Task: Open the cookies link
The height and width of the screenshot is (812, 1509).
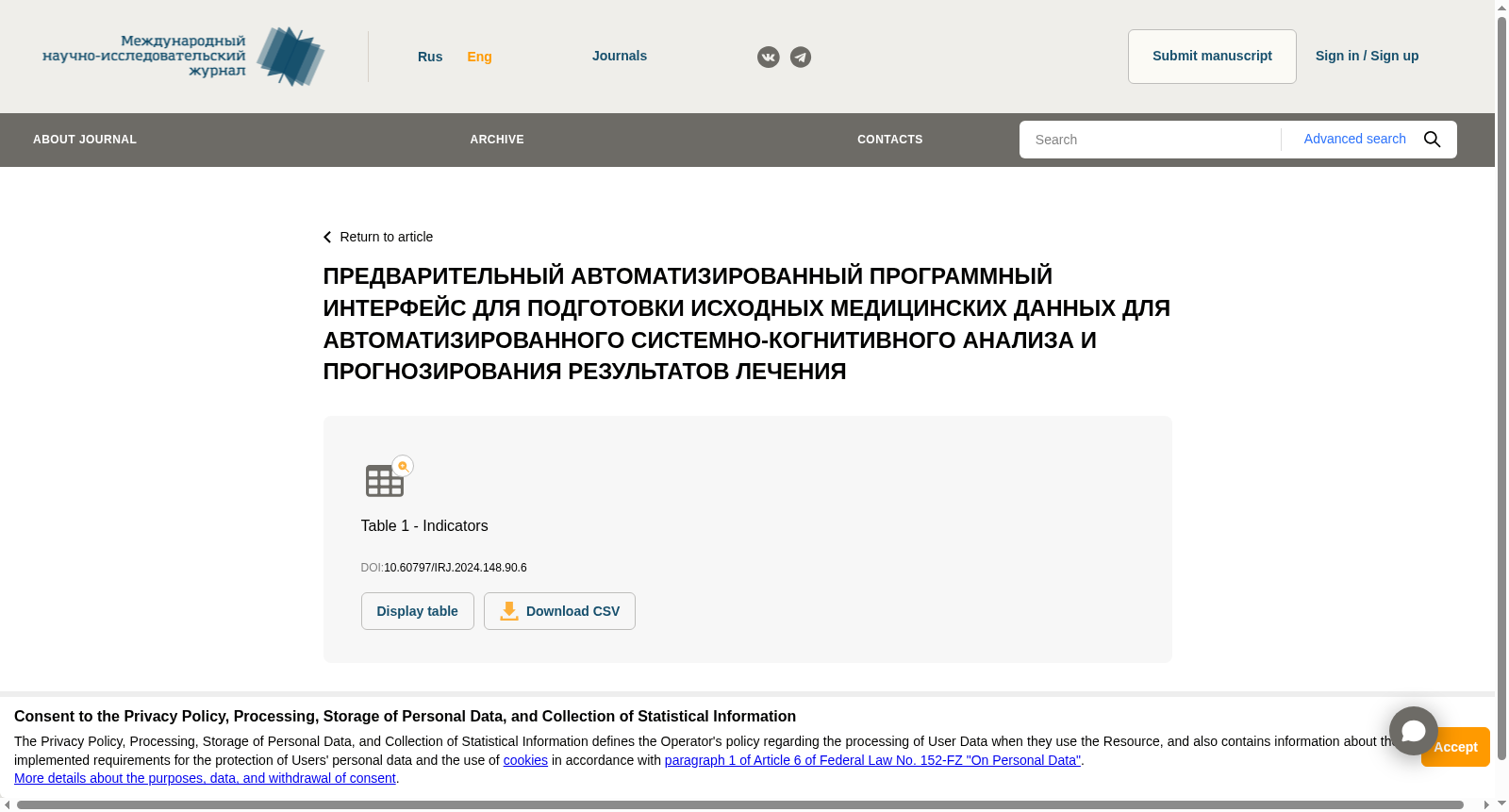Action: coord(525,760)
